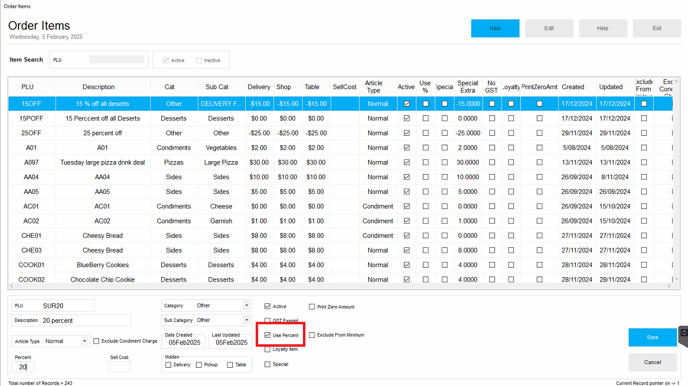
Task: Click the Created column header
Action: pos(573,87)
